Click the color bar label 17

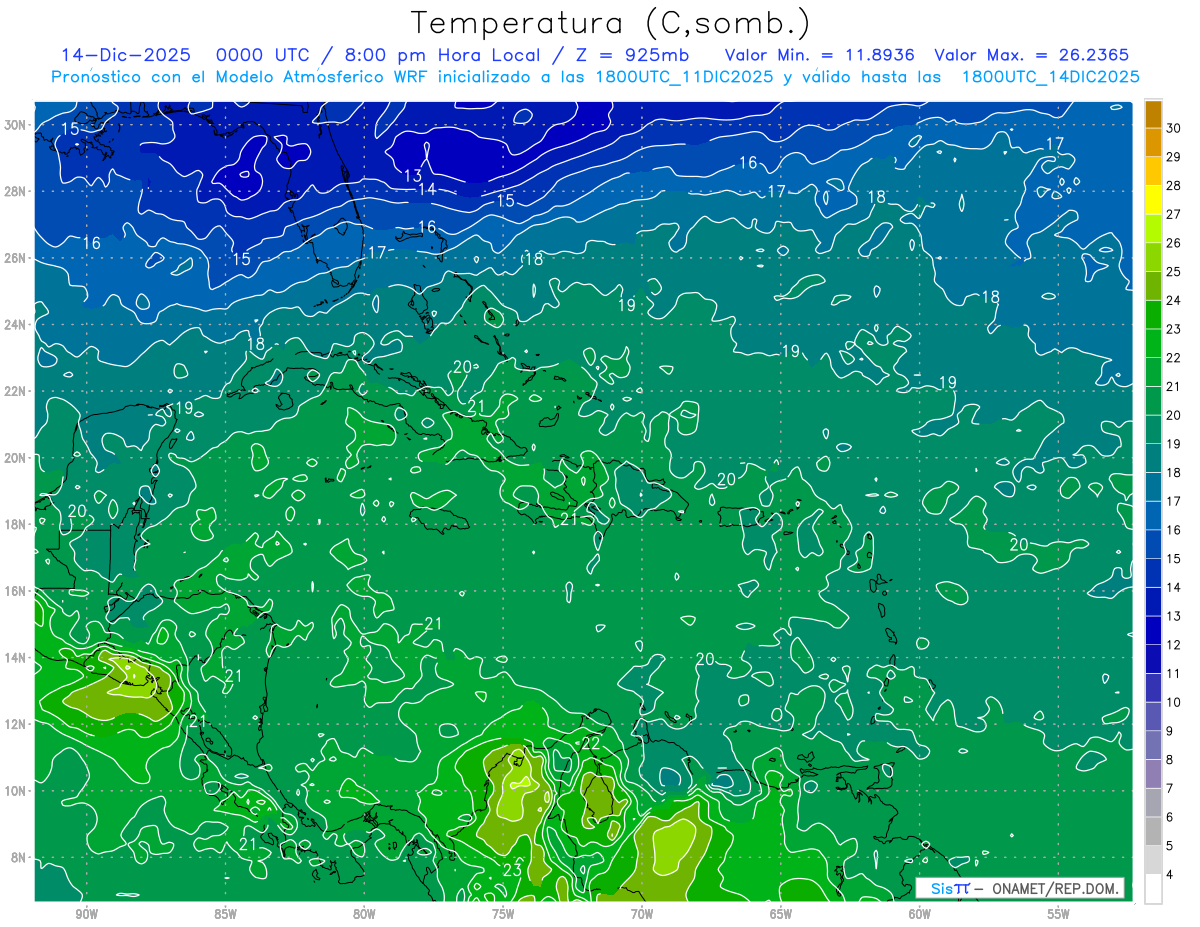[1173, 501]
